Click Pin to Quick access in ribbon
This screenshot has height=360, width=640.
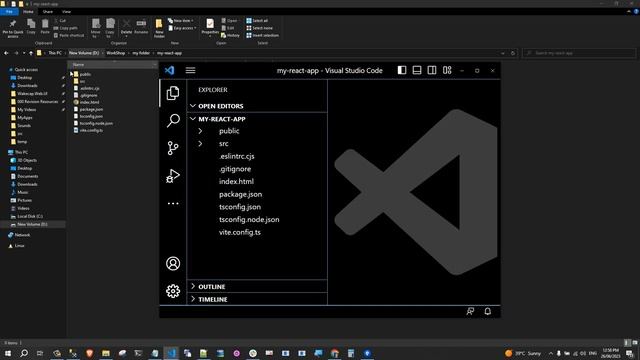pos(13,28)
